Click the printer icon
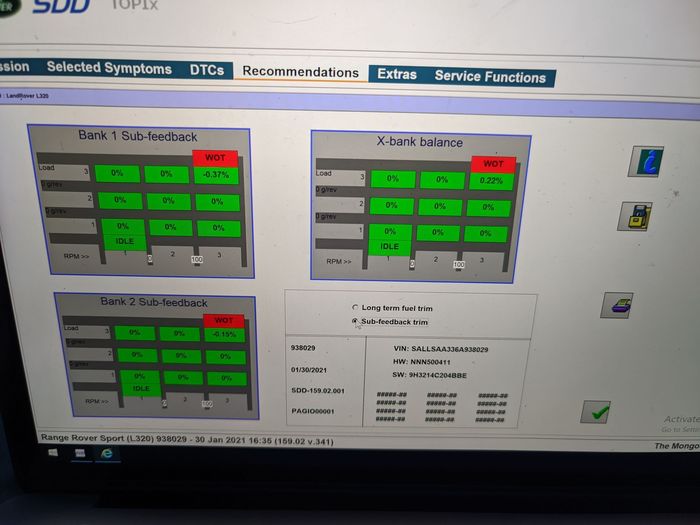The width and height of the screenshot is (700, 525). [617, 306]
